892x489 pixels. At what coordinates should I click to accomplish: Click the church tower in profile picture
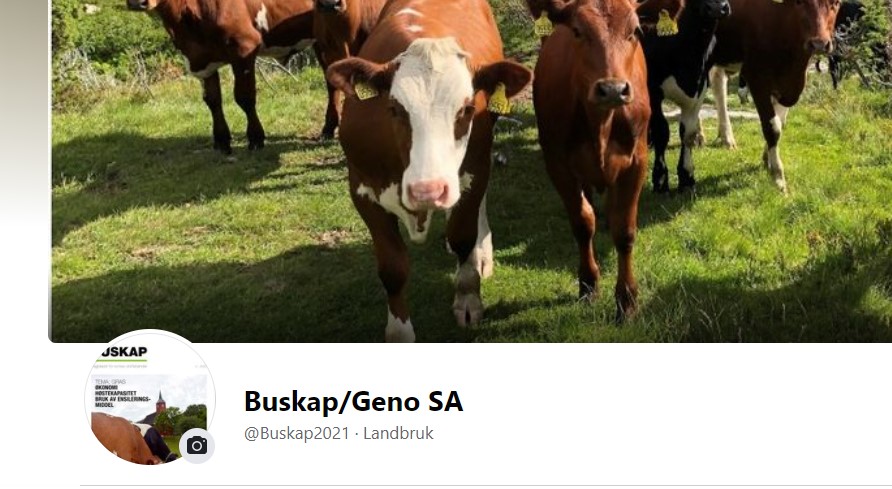(x=160, y=401)
